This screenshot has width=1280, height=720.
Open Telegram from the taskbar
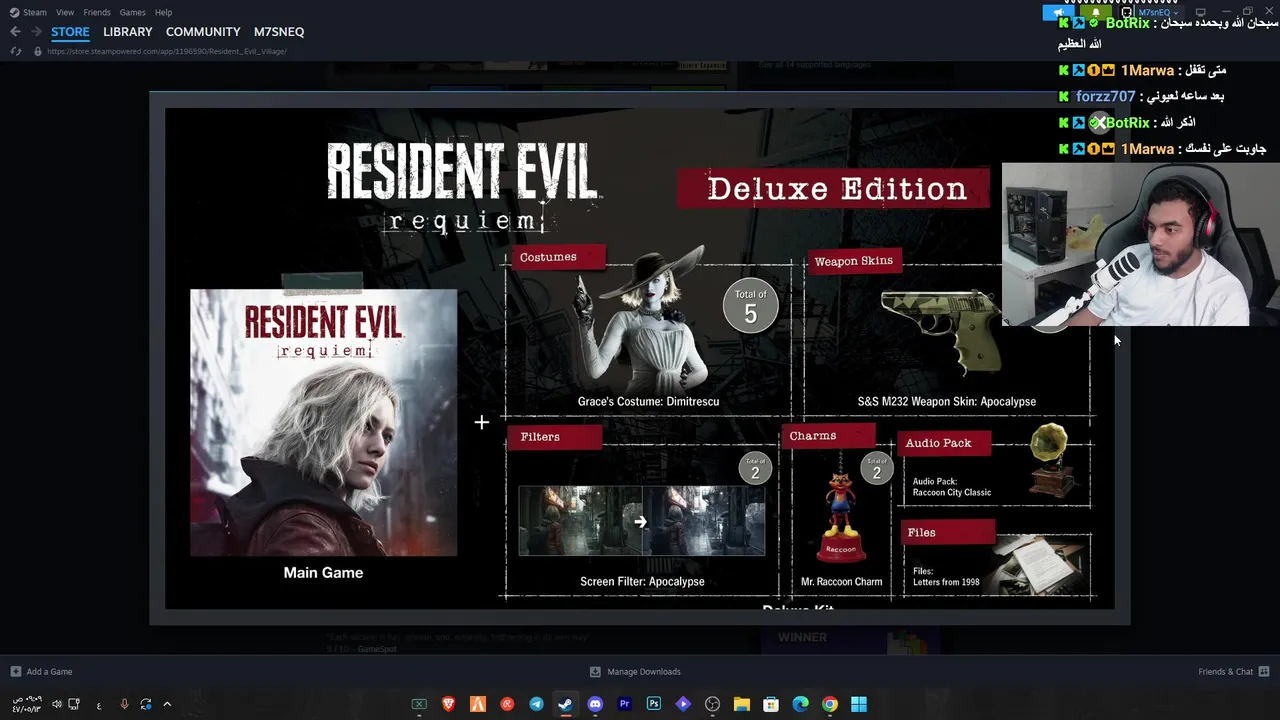pos(536,704)
